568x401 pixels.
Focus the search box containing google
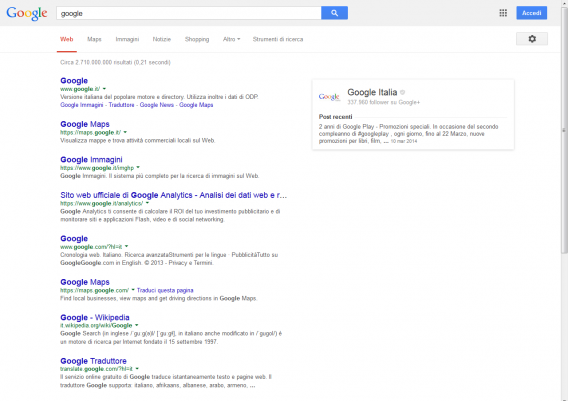coord(189,13)
